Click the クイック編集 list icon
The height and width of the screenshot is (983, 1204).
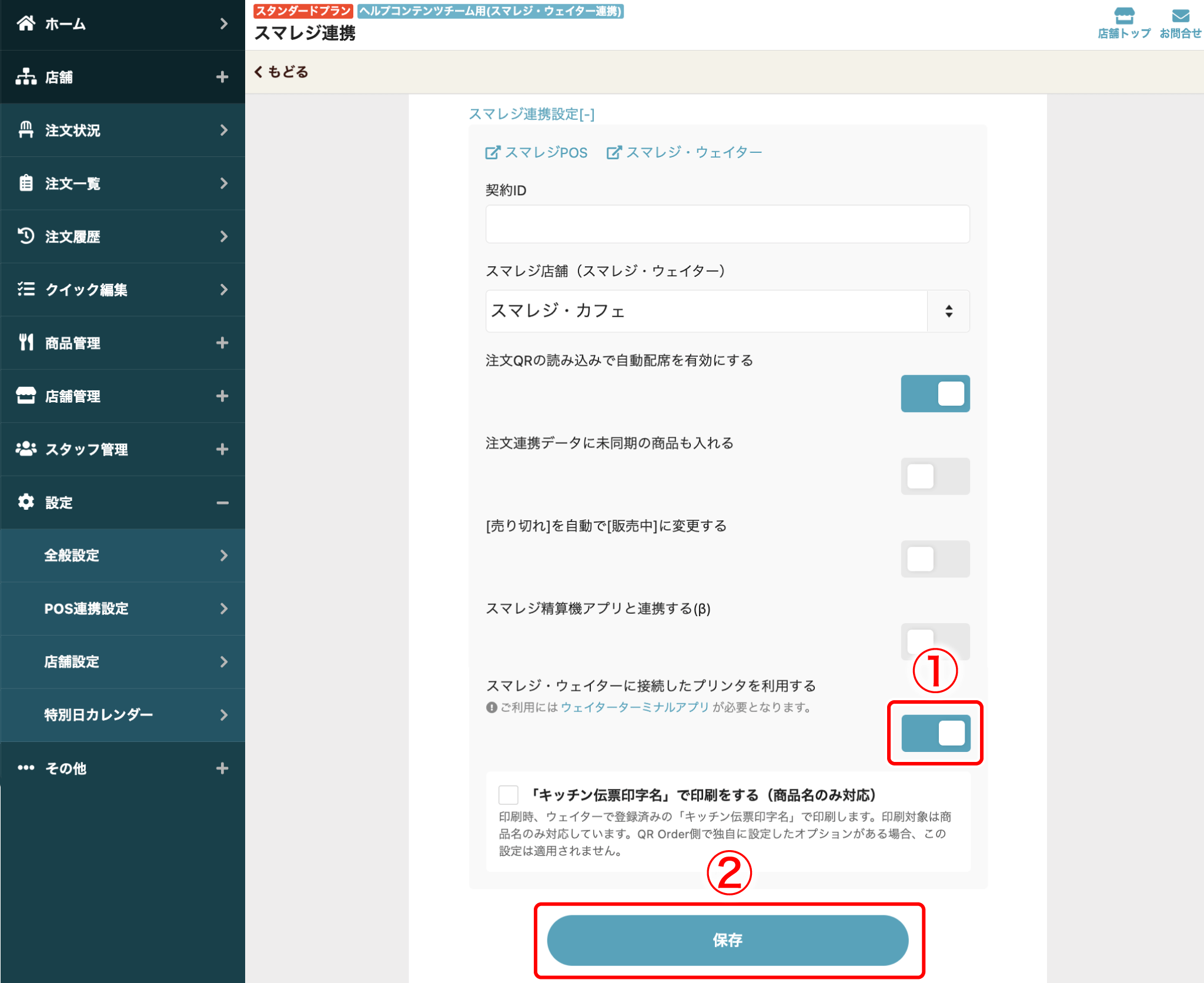[26, 289]
